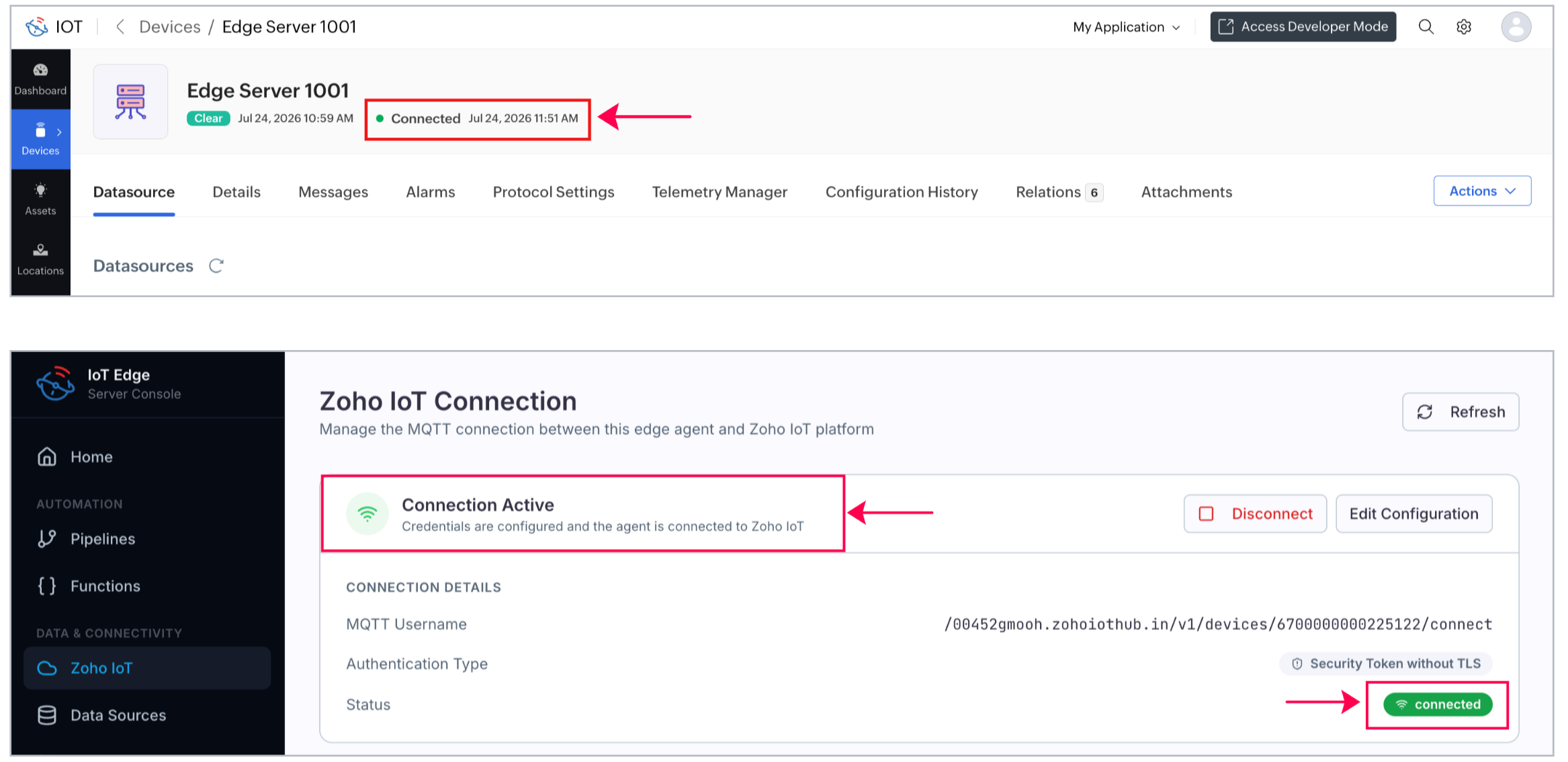Image resolution: width=1568 pixels, height=762 pixels.
Task: Open Locations in the left sidebar
Action: pos(40,259)
